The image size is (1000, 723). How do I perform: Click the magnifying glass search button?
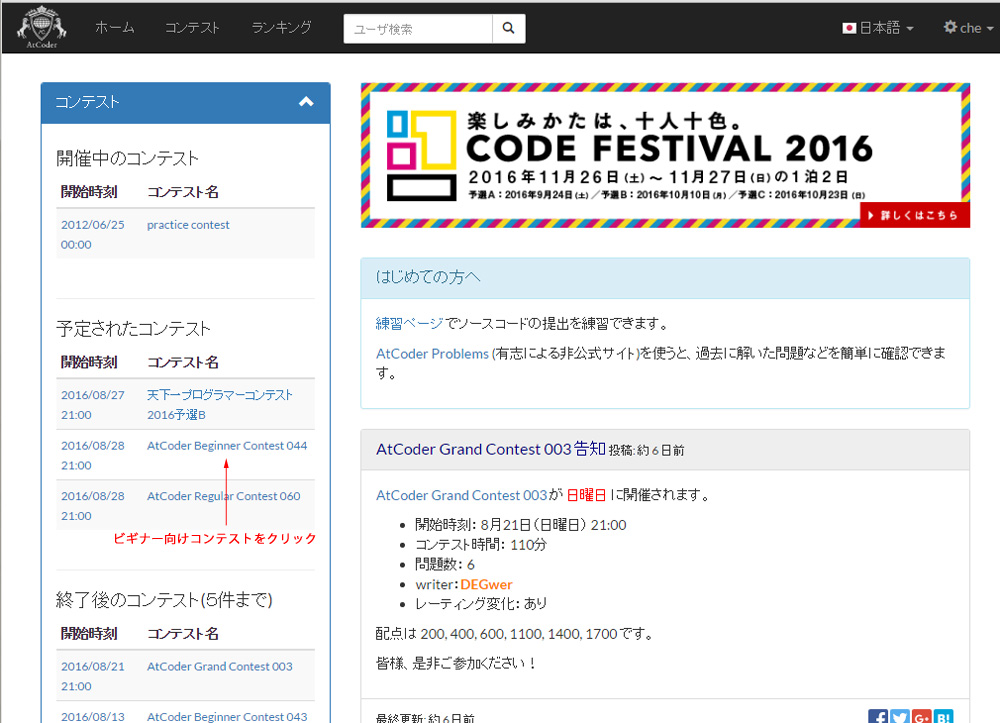pos(508,28)
